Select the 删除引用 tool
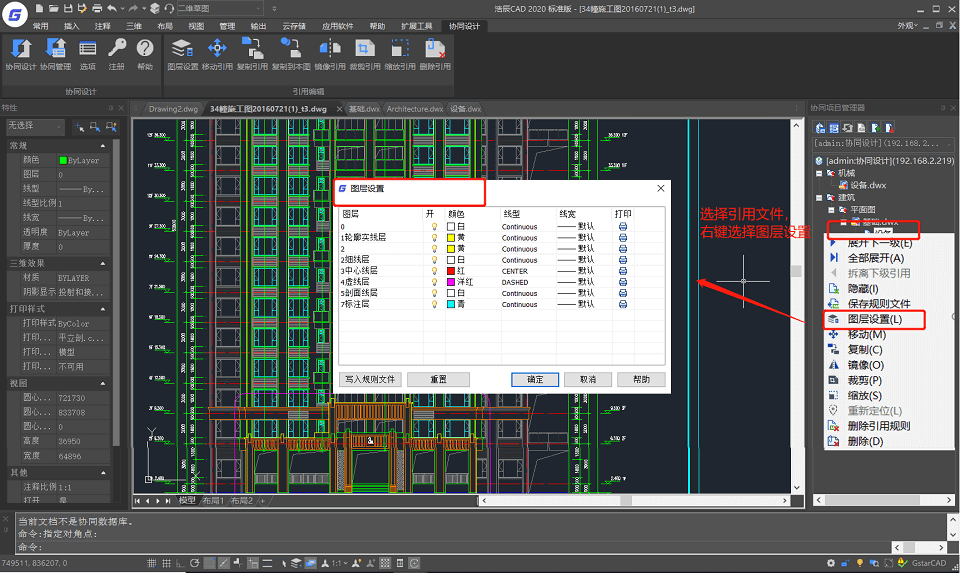The image size is (960, 573). [435, 54]
